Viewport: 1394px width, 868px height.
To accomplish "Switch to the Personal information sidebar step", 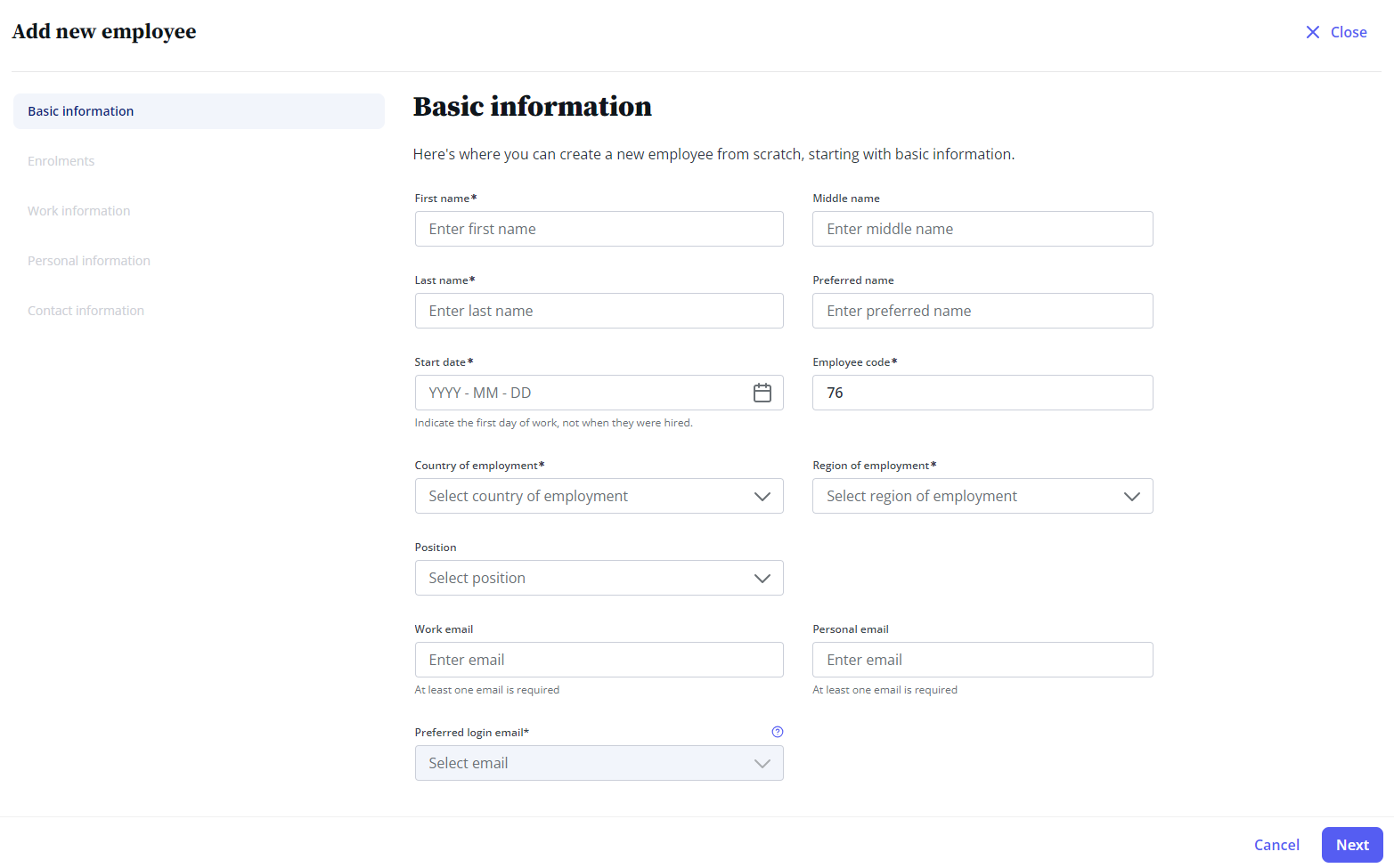I will tap(89, 261).
